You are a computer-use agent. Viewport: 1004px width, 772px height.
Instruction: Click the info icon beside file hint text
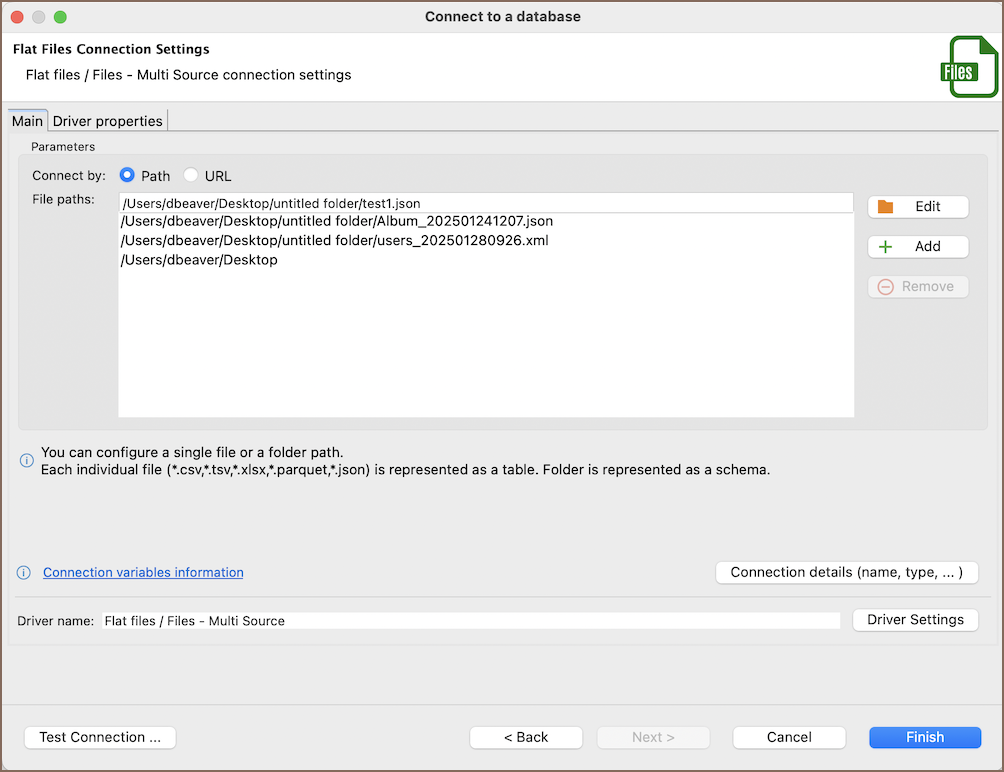tap(27, 460)
